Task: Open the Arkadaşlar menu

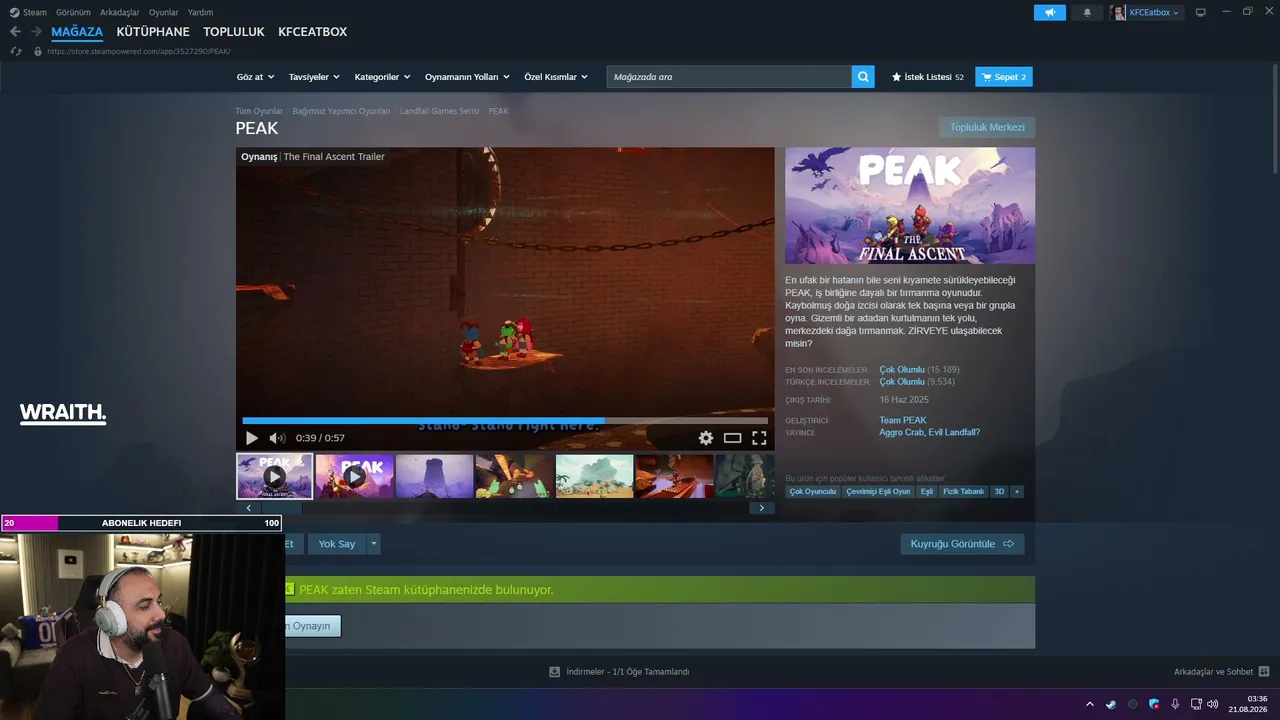Action: (120, 12)
